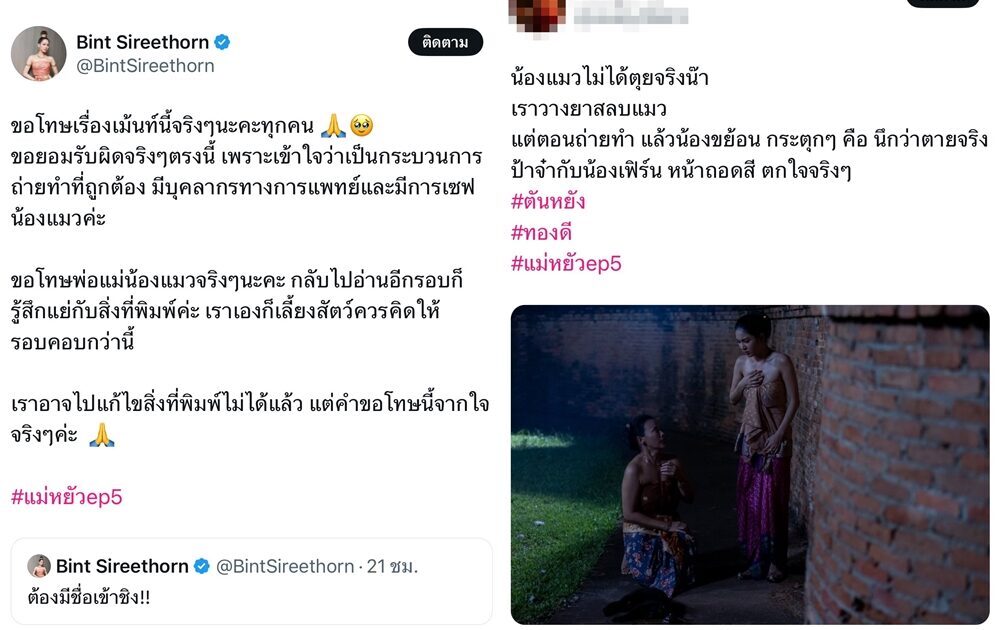1000x630 pixels.
Task: Open the Bint Sireethorn display name at top
Action: [x=142, y=42]
